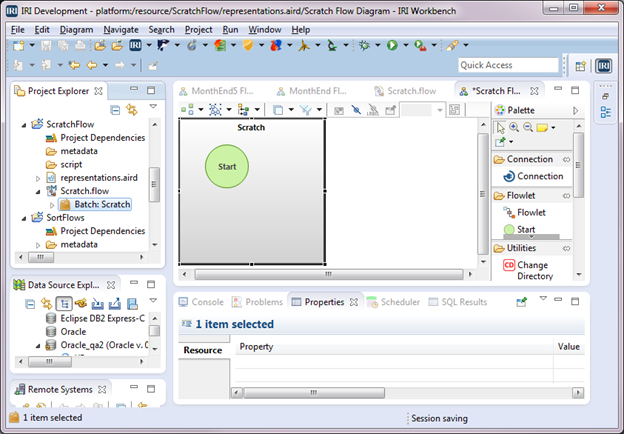Expand the representations.aird node
The image size is (624, 434).
click(38, 178)
